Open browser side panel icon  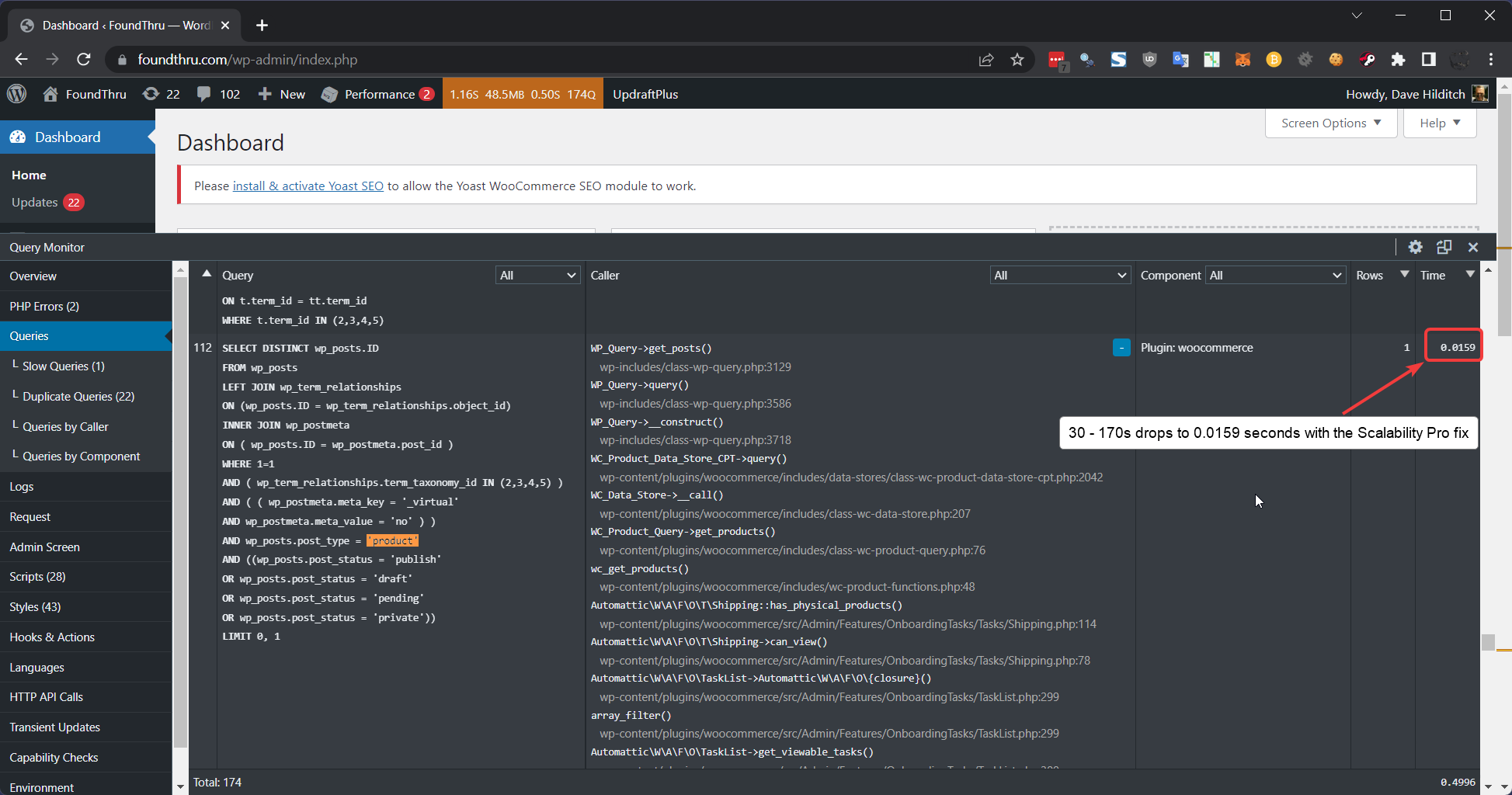click(1428, 60)
